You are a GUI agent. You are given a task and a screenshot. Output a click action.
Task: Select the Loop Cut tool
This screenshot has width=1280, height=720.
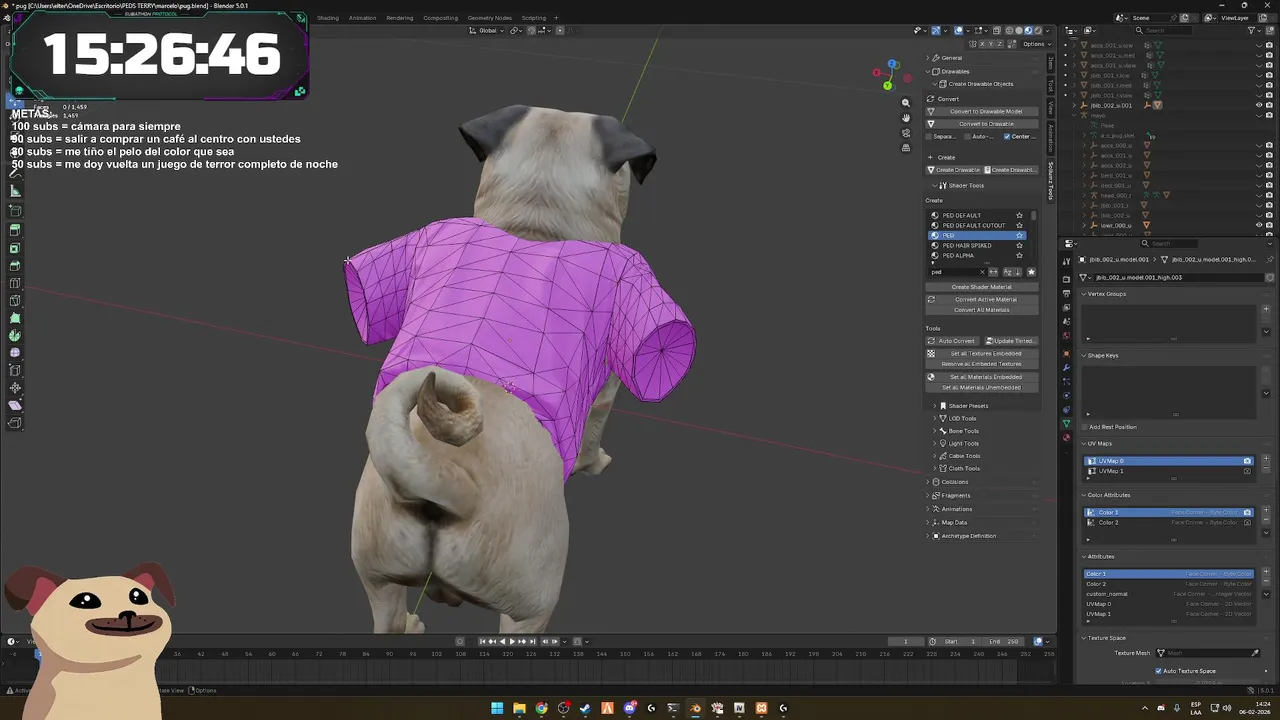coord(15,283)
